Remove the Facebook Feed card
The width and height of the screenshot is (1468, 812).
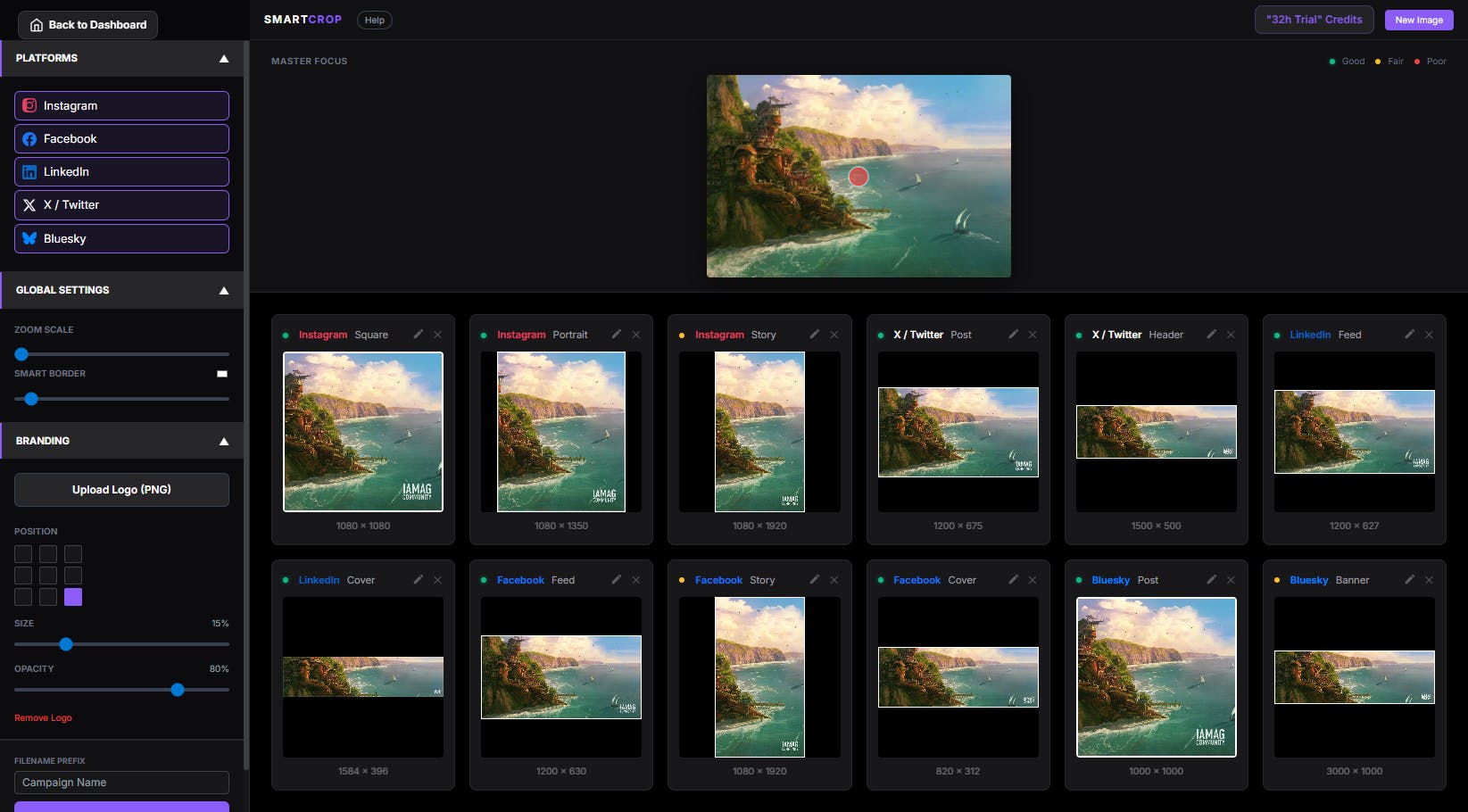coord(636,580)
